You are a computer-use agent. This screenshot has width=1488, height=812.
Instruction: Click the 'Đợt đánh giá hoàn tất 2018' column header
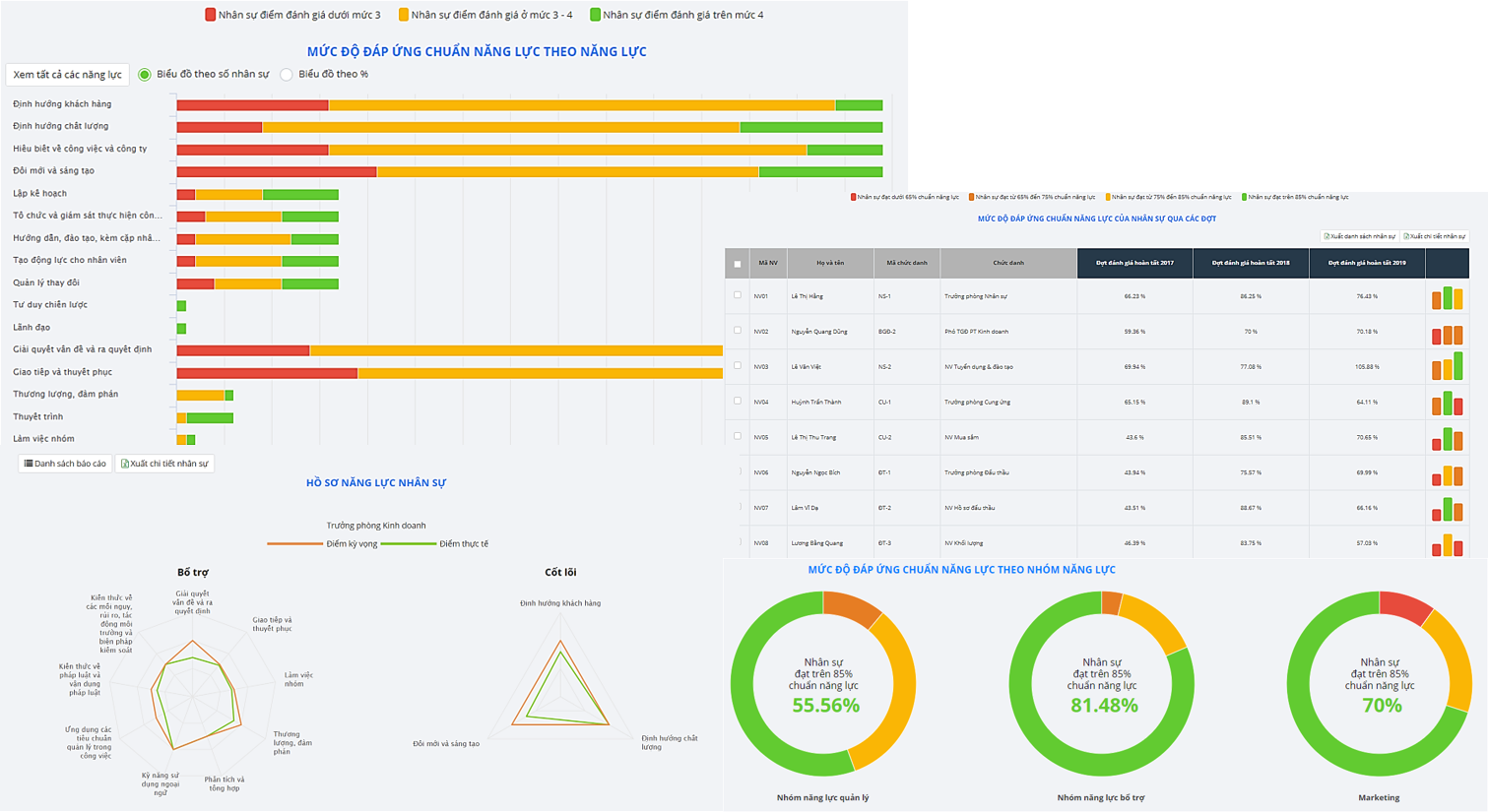[x=1251, y=263]
